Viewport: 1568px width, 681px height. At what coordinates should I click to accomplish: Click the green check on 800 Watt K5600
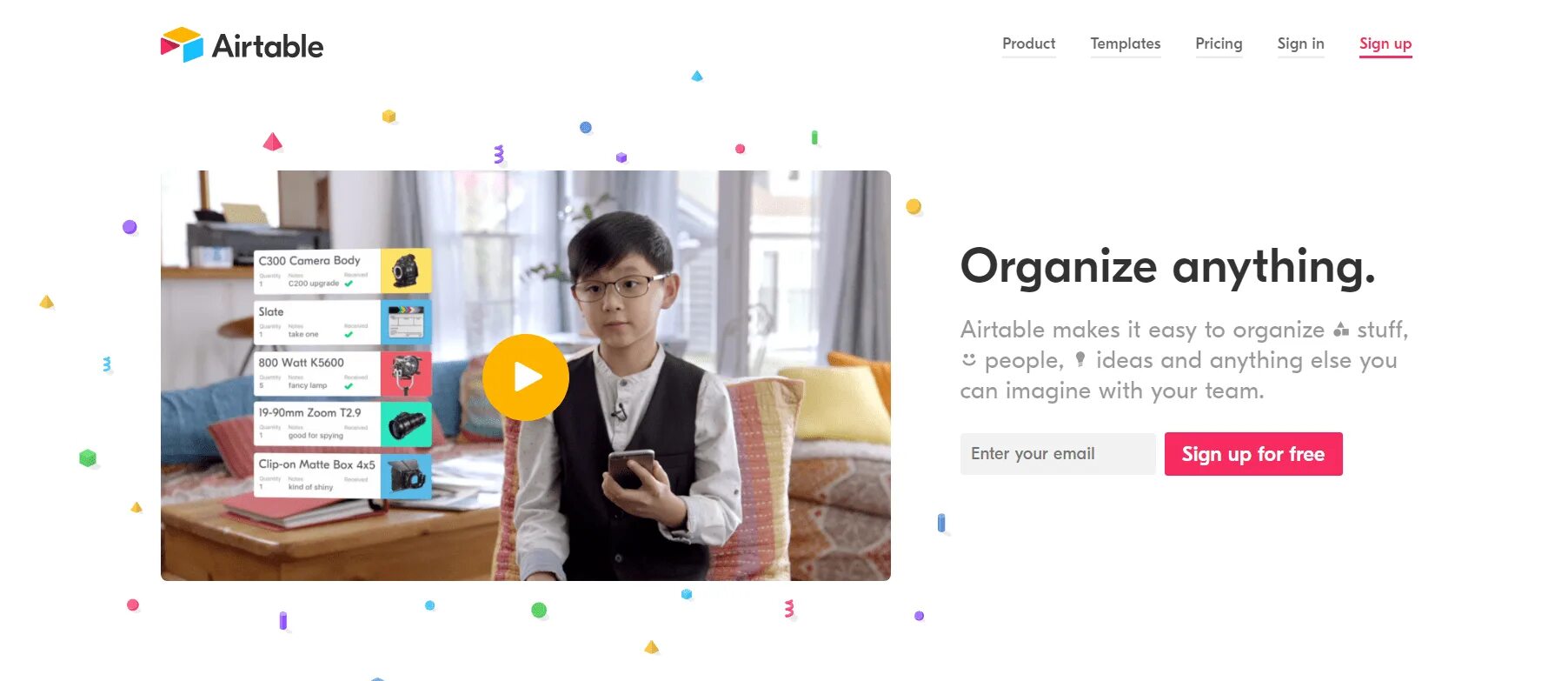349,385
